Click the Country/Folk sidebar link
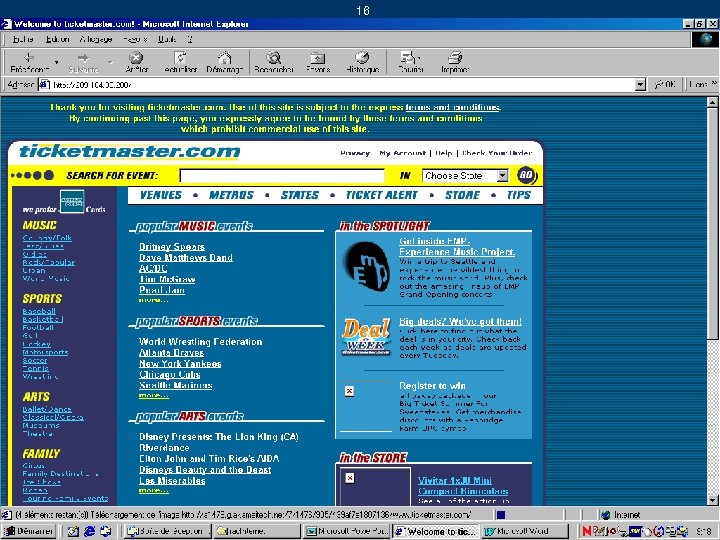The image size is (720, 540). [47, 238]
